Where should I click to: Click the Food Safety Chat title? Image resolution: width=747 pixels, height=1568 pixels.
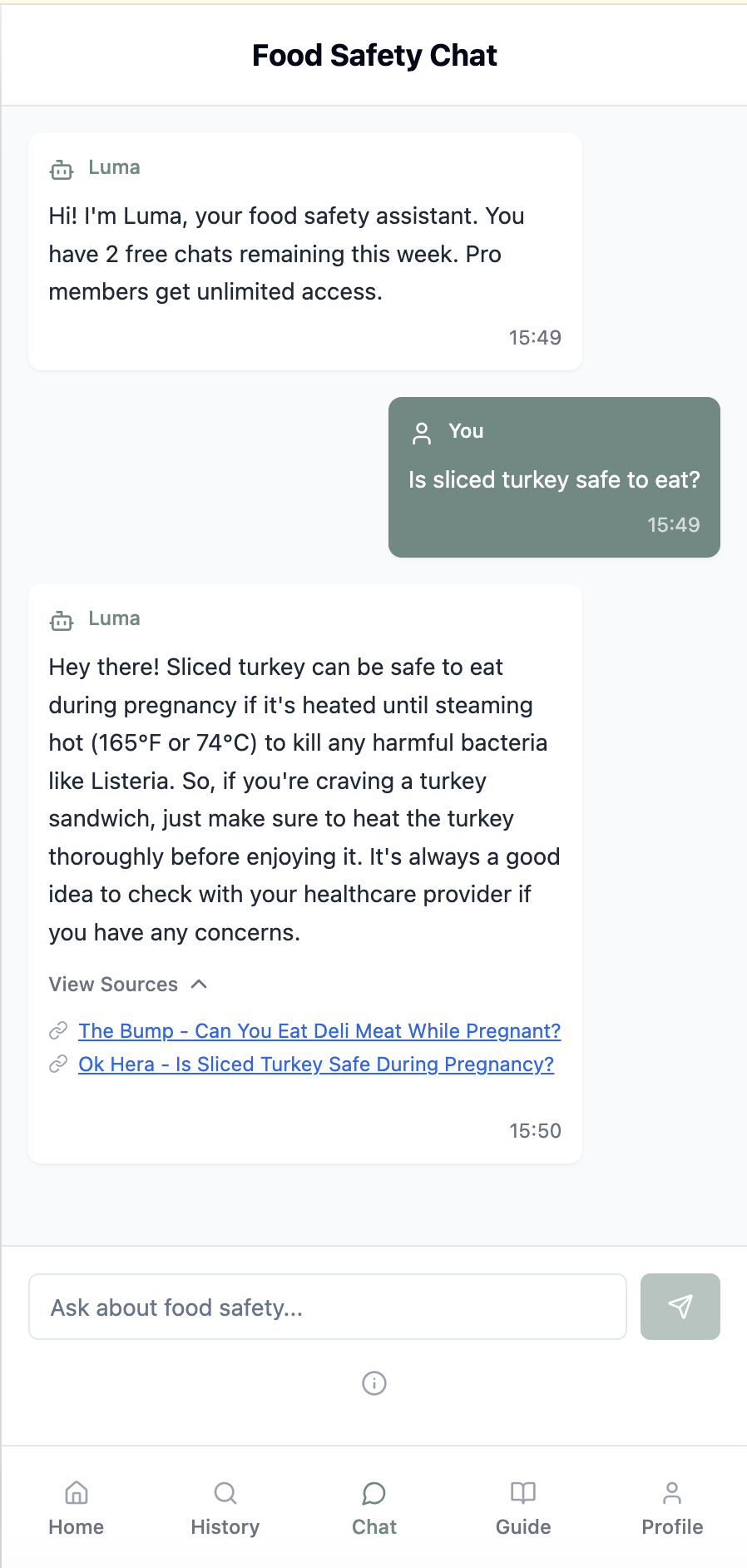374,56
